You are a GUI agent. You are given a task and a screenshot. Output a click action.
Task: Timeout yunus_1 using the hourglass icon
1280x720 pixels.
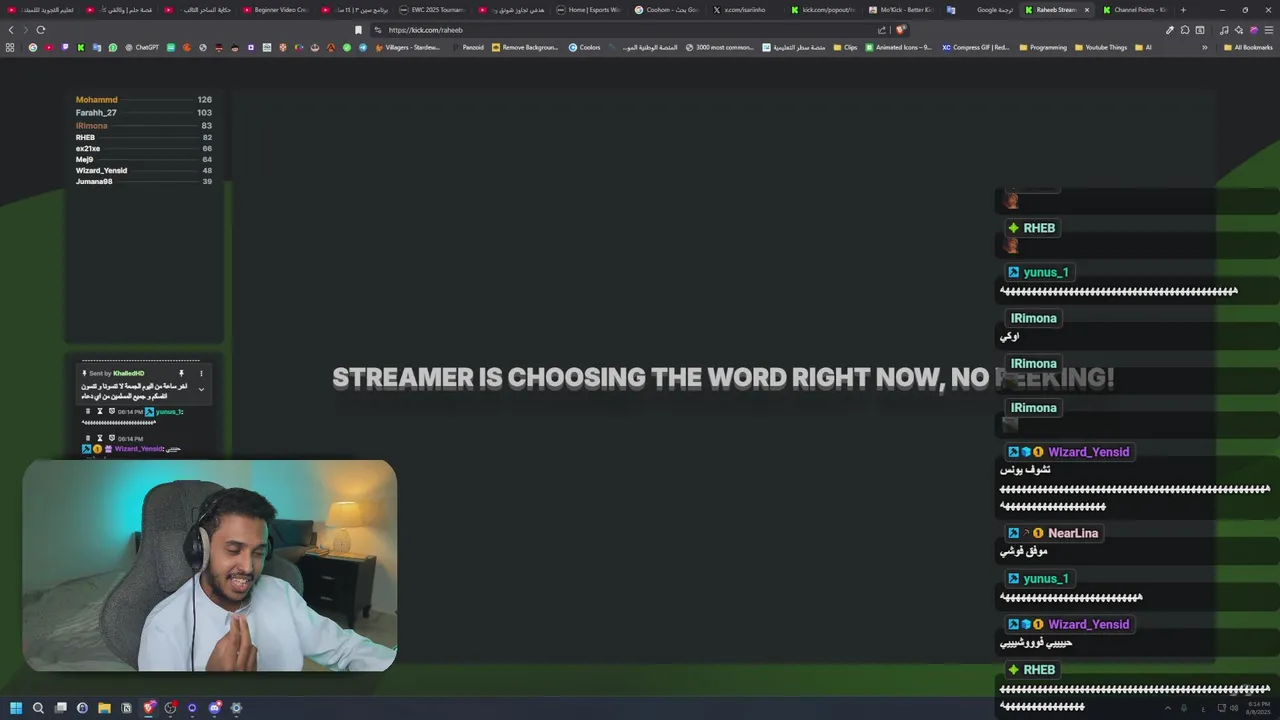click(100, 411)
